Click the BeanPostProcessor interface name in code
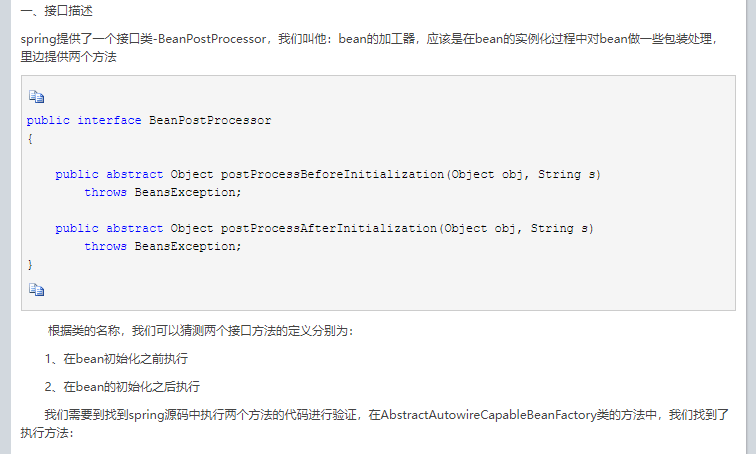Image resolution: width=756 pixels, height=454 pixels. 210,120
